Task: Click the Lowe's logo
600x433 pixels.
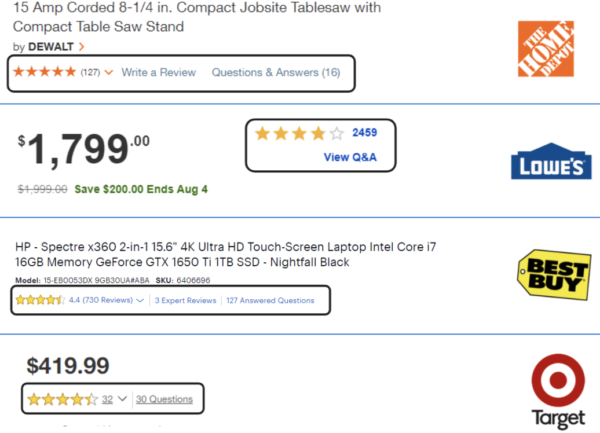Action: [x=551, y=161]
